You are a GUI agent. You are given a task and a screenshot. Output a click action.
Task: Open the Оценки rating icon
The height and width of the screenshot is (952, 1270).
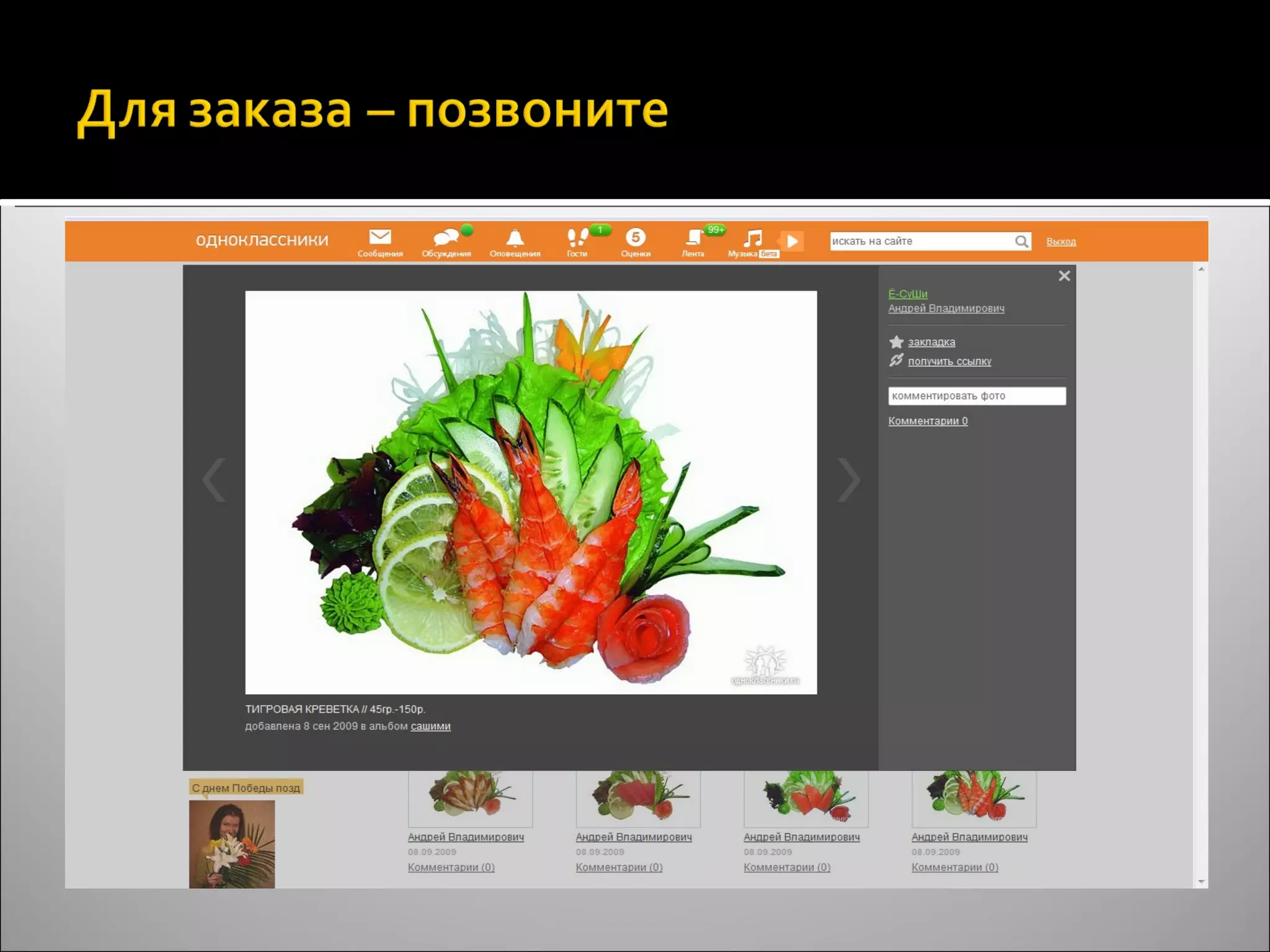pos(636,238)
